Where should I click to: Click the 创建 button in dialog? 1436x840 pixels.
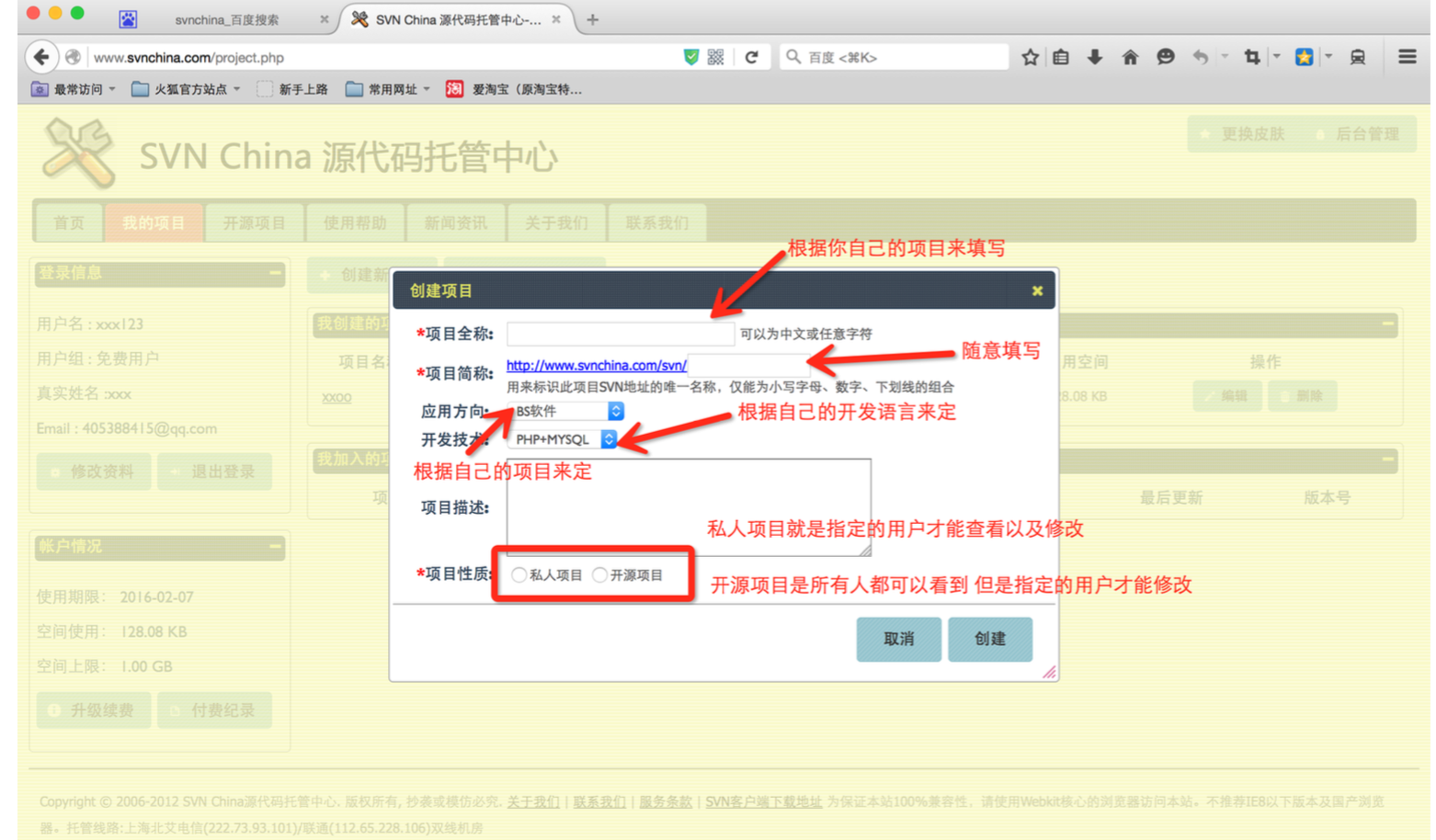pos(990,639)
